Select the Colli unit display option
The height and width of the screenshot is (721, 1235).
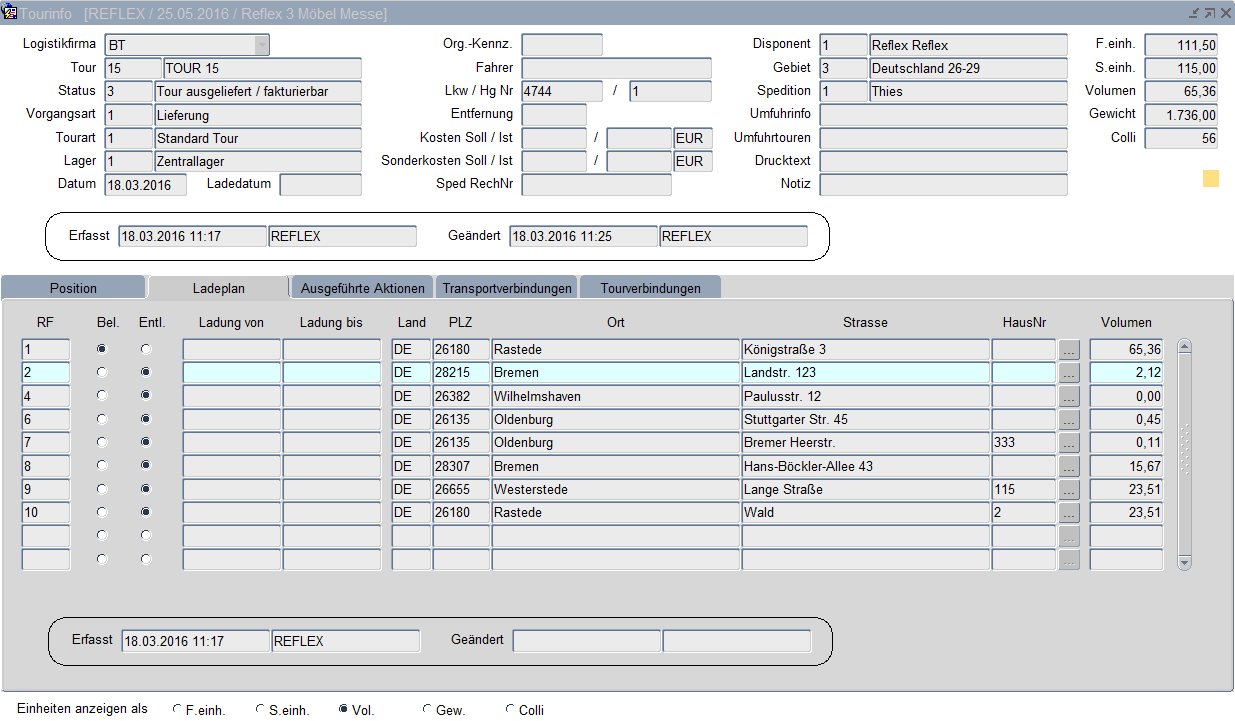(510, 710)
